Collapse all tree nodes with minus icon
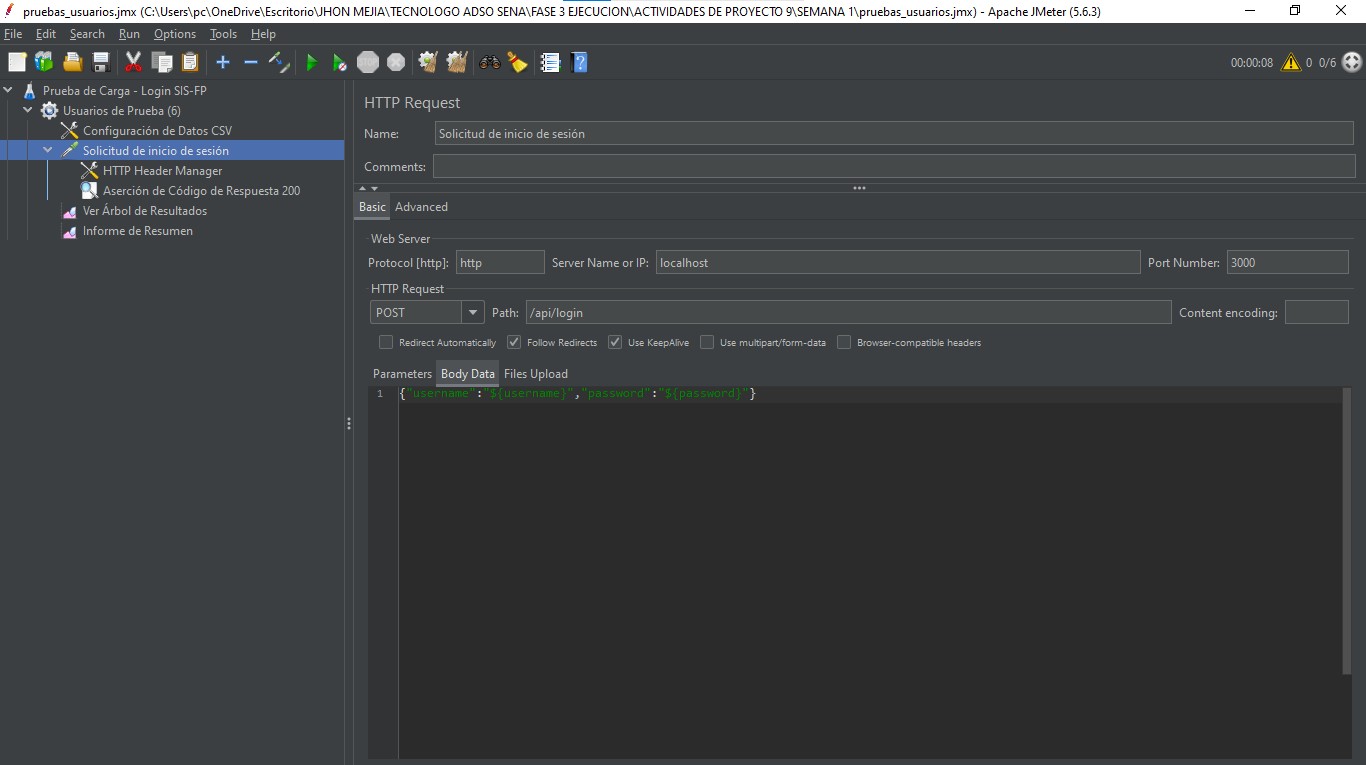The image size is (1366, 765). click(251, 62)
